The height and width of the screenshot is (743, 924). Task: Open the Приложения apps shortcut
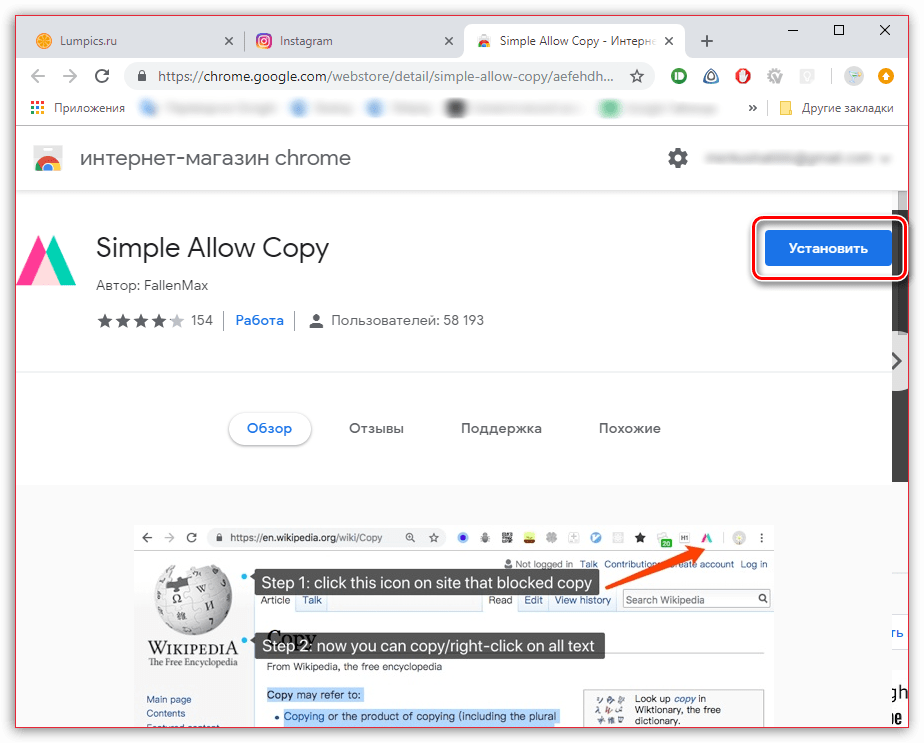coord(78,108)
